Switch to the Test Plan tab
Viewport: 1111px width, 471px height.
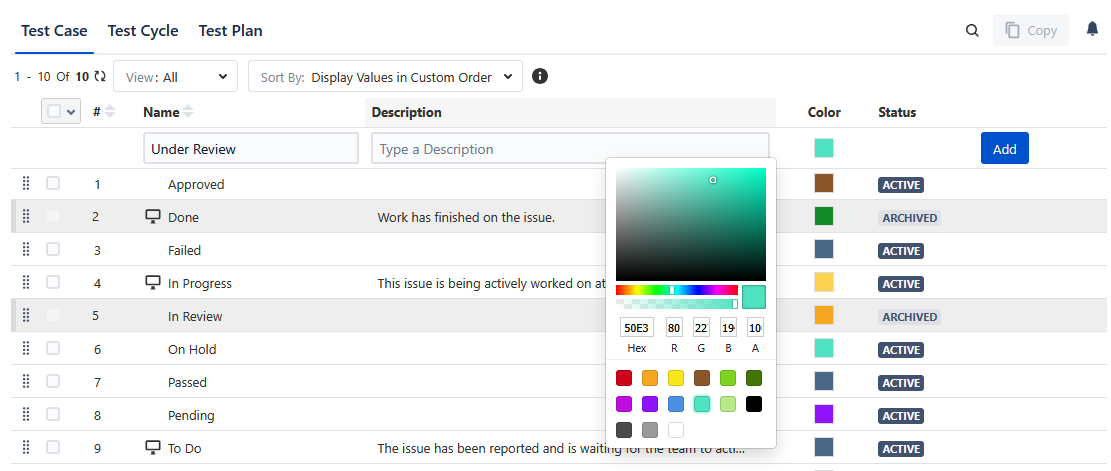[x=230, y=30]
